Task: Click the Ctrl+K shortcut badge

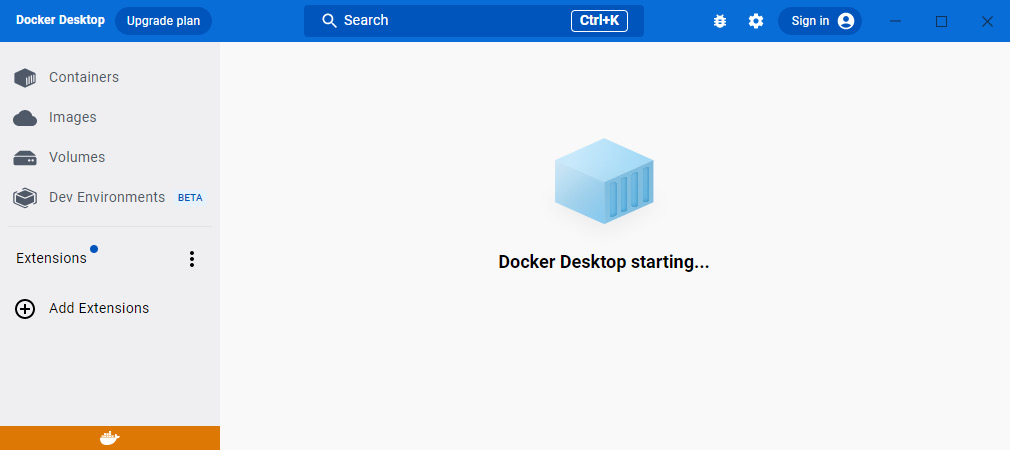Action: coord(599,21)
